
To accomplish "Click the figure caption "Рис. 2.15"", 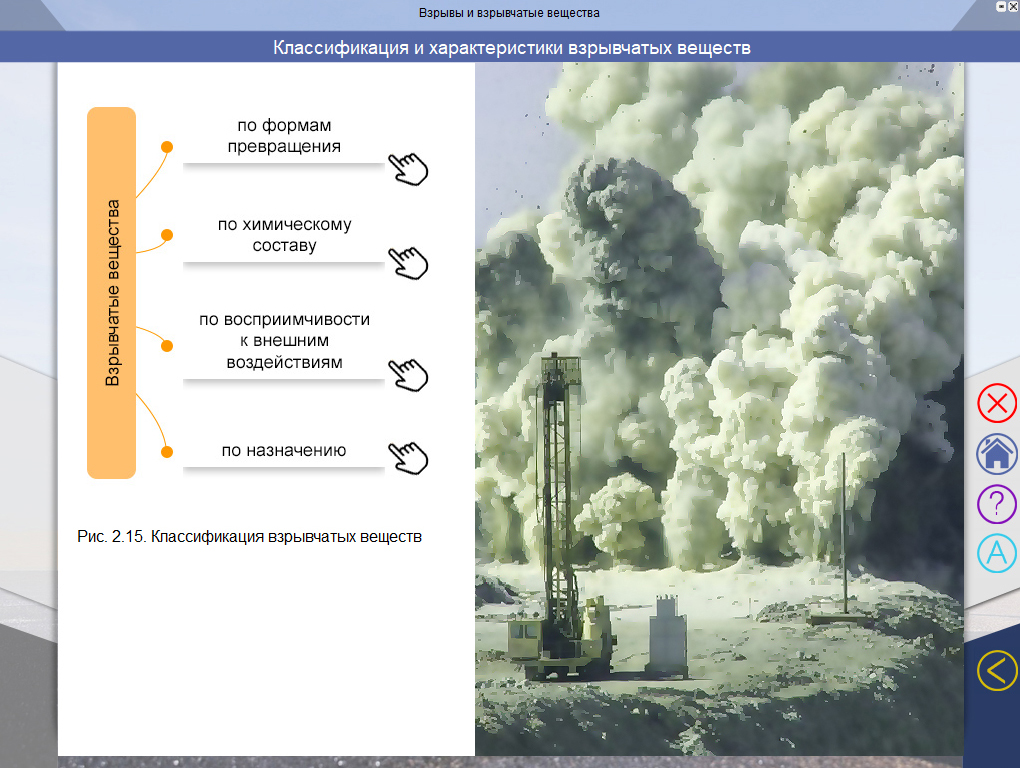I will (x=250, y=537).
